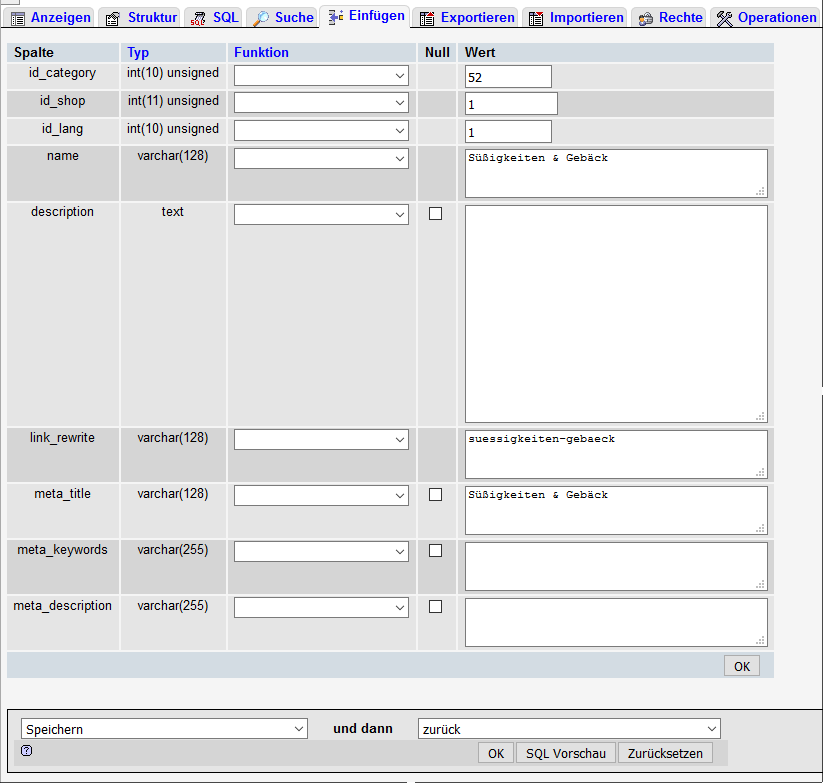Click the SQL Vorschau button
Image resolution: width=823 pixels, height=783 pixels.
(x=566, y=753)
